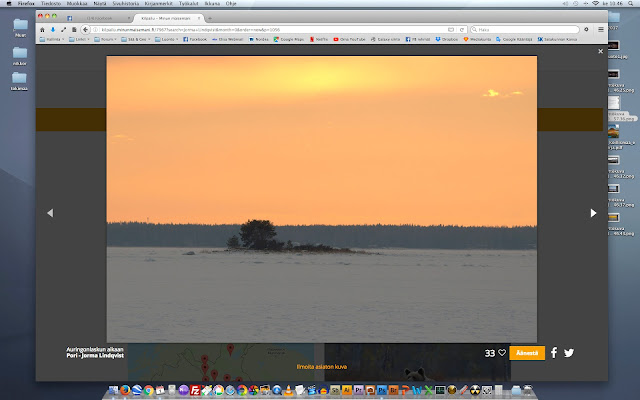Open the Kirjanmerkit menu
The image size is (640, 400).
(158, 3)
